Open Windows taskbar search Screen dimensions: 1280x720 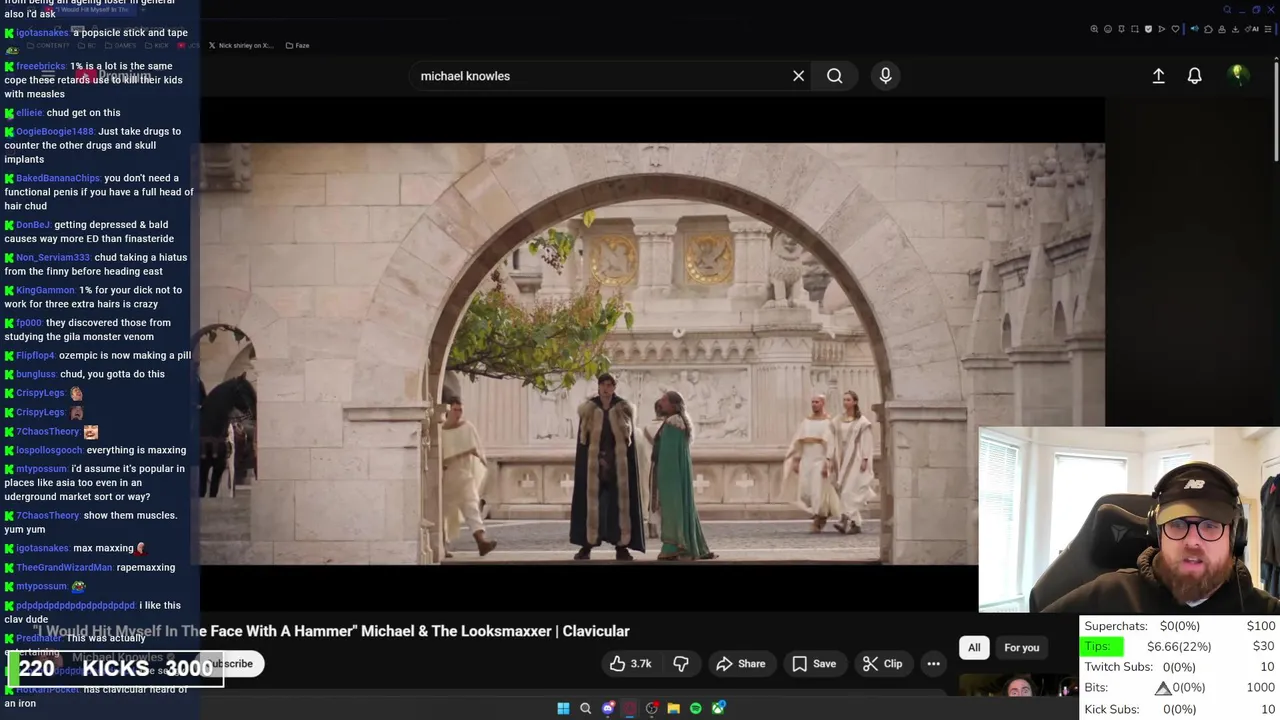[x=585, y=708]
